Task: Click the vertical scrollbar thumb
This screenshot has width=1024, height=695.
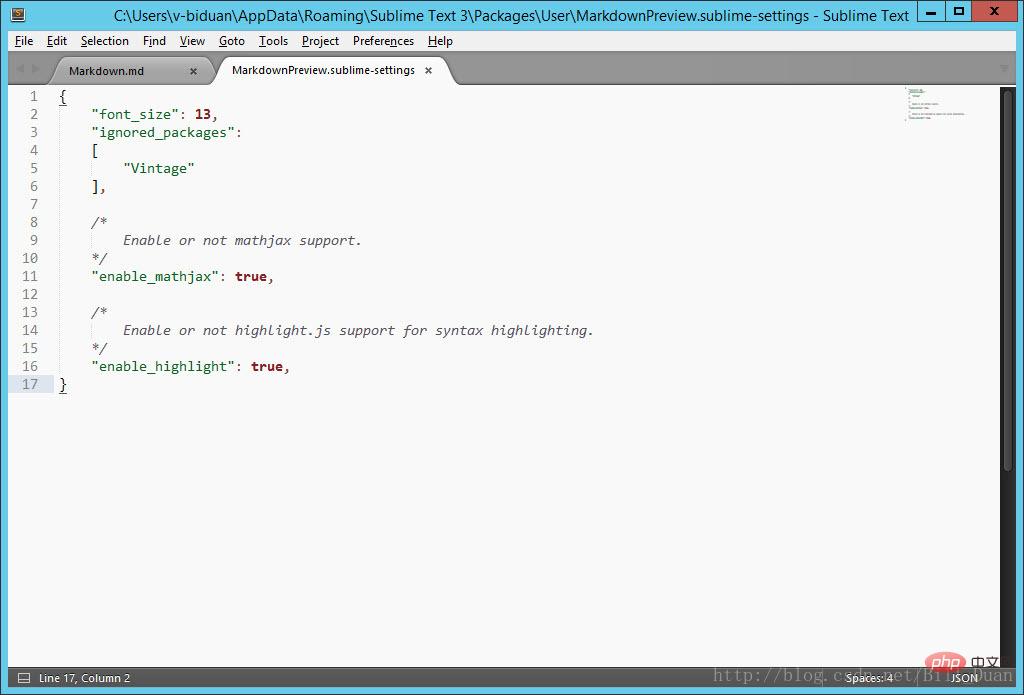Action: tap(1008, 280)
